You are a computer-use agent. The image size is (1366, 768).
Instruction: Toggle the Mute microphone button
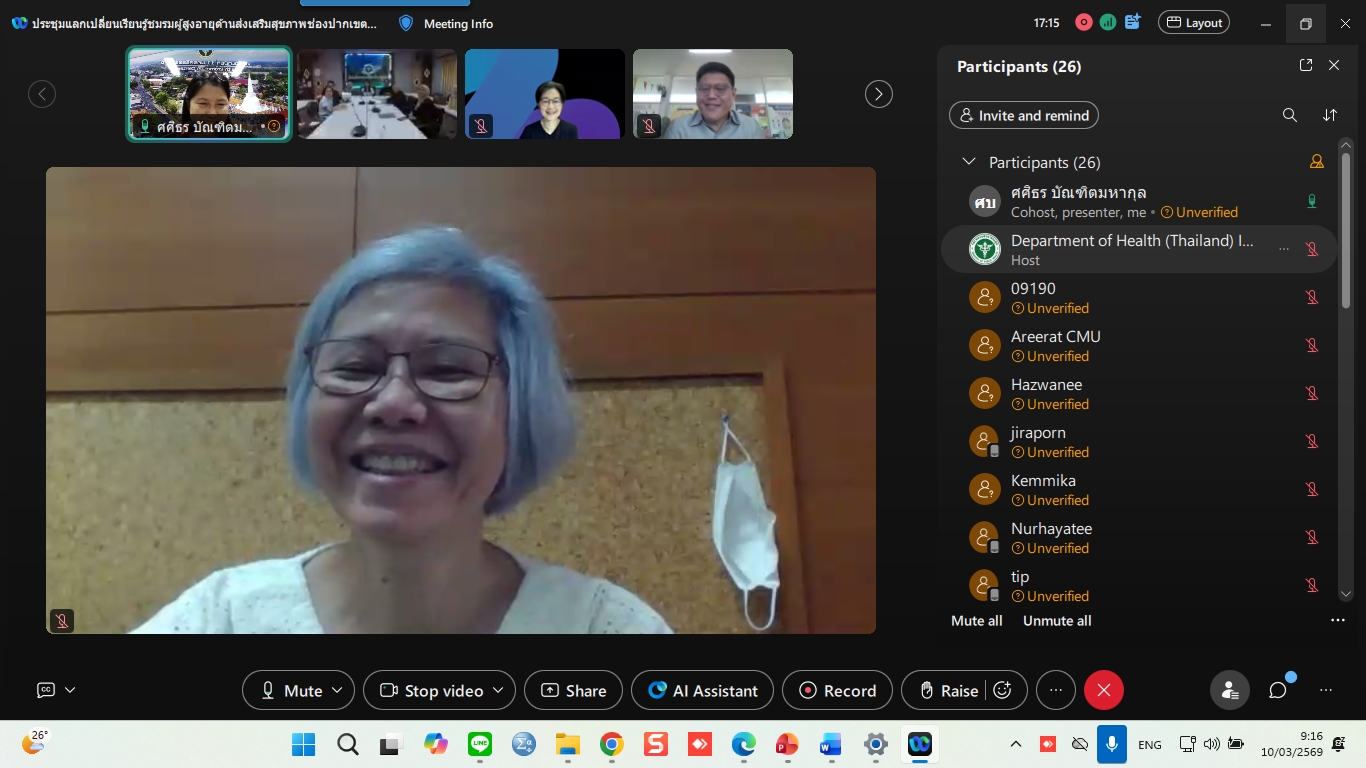(291, 690)
